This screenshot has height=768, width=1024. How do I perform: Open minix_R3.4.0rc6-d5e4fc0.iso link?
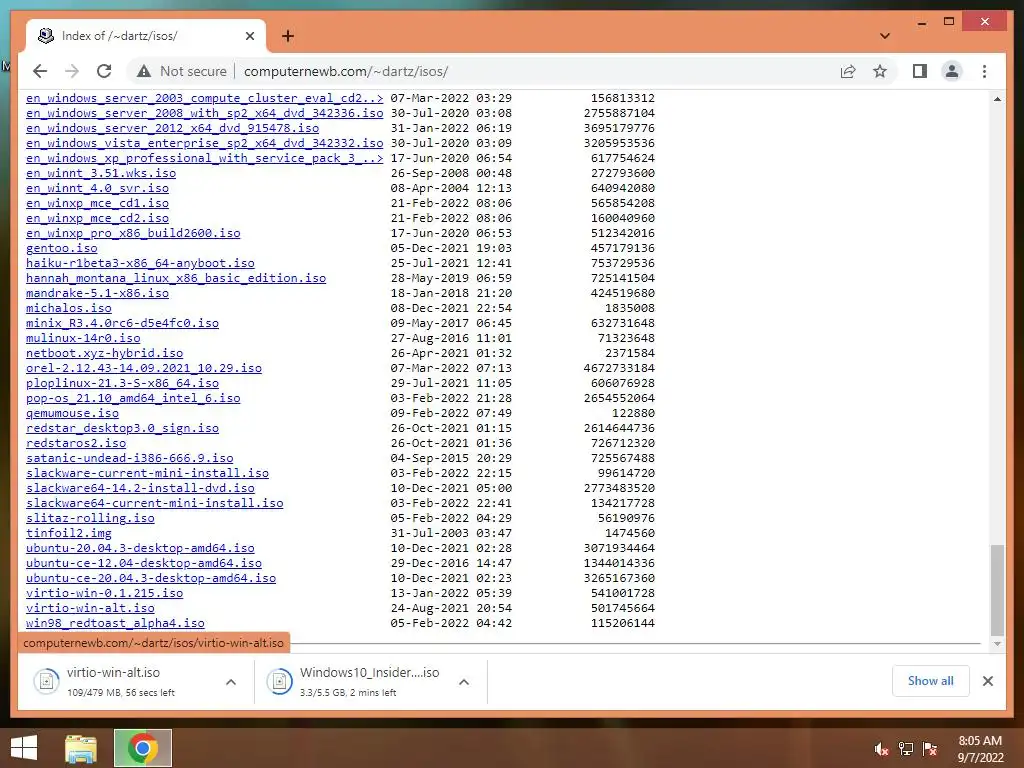pos(122,323)
